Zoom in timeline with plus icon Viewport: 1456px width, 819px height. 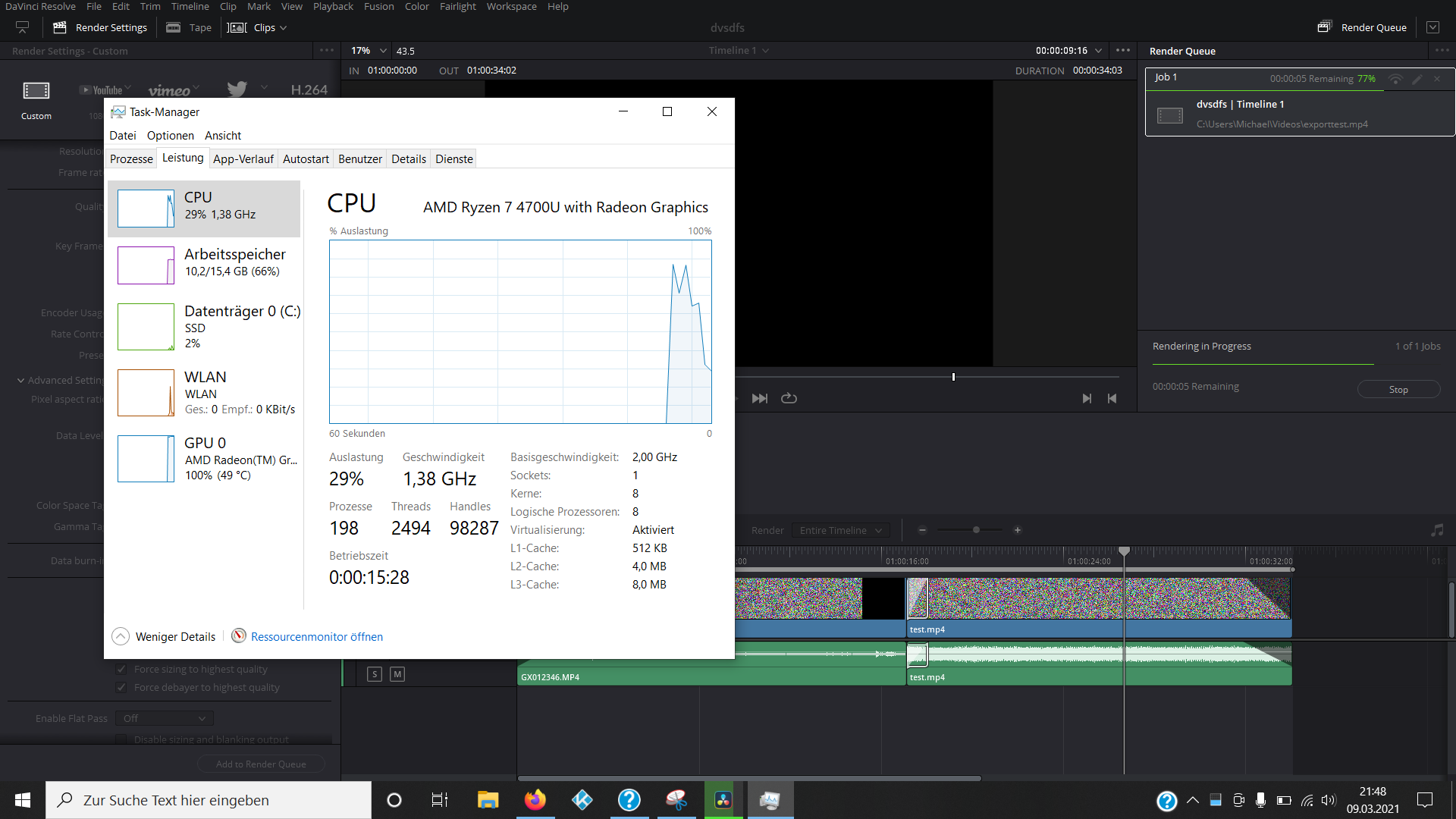(1018, 530)
